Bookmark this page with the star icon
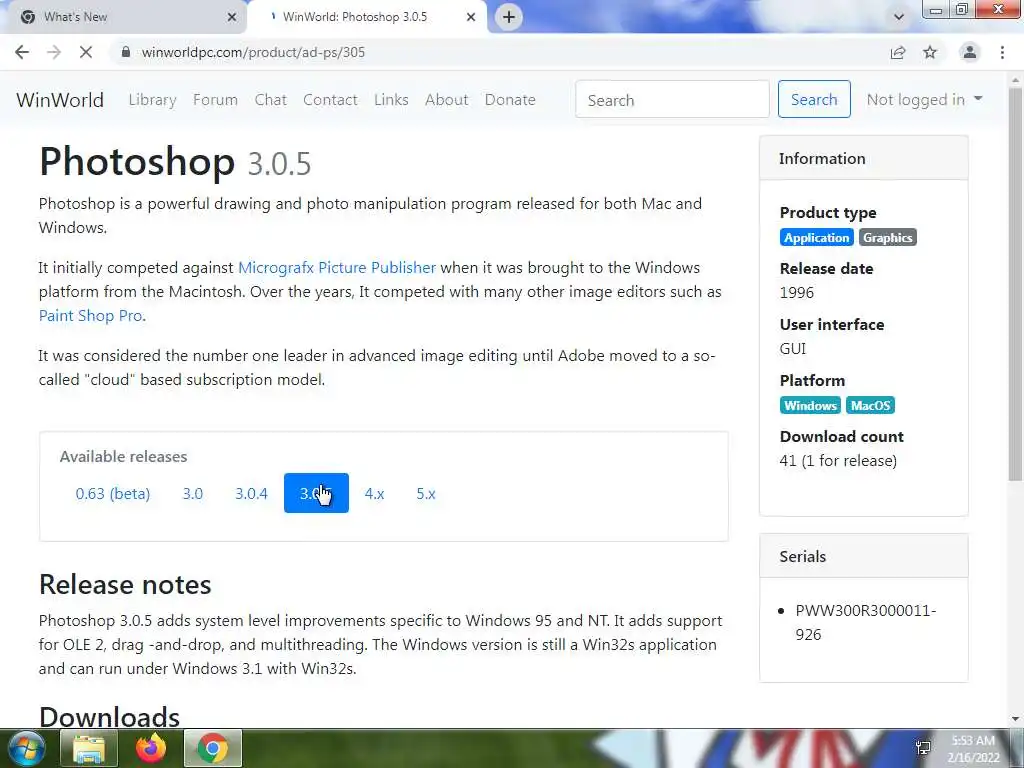Viewport: 1024px width, 768px height. [x=930, y=52]
